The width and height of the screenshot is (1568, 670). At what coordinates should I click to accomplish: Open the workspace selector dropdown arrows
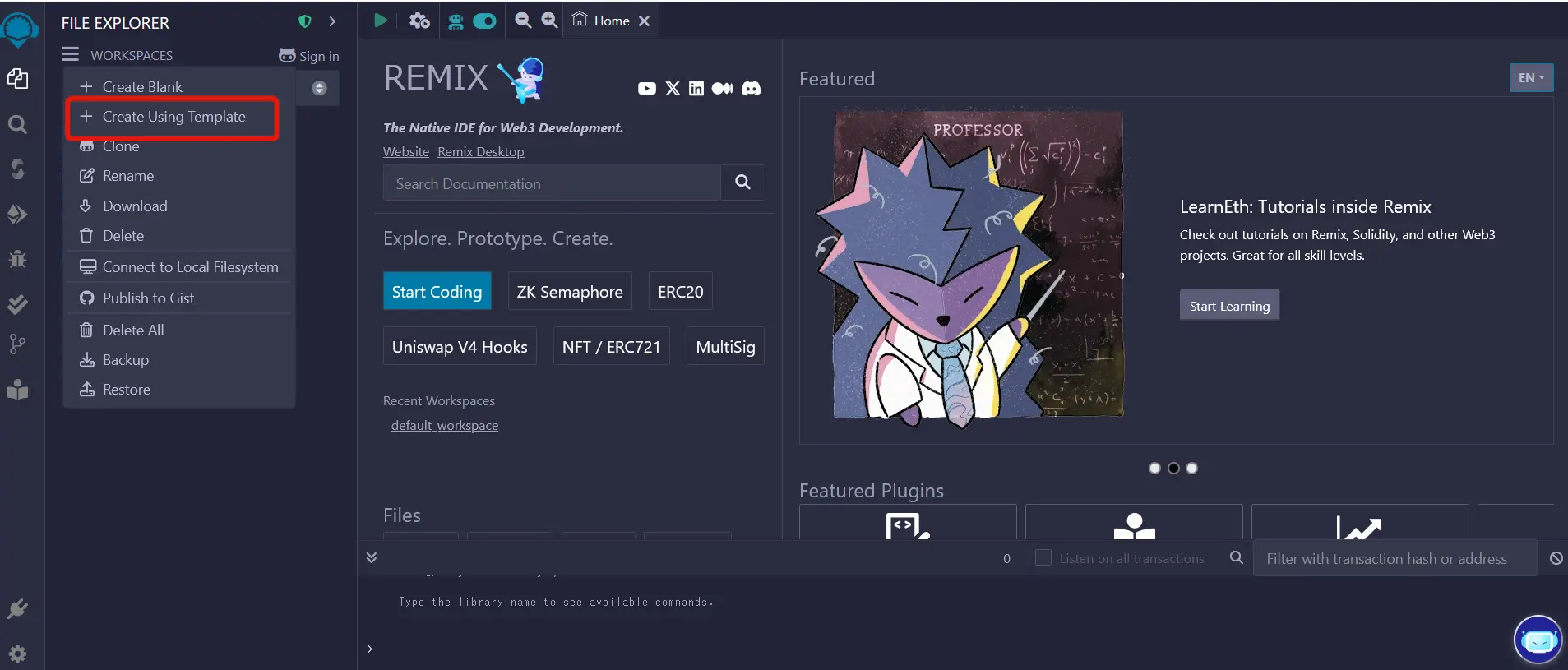pos(319,88)
